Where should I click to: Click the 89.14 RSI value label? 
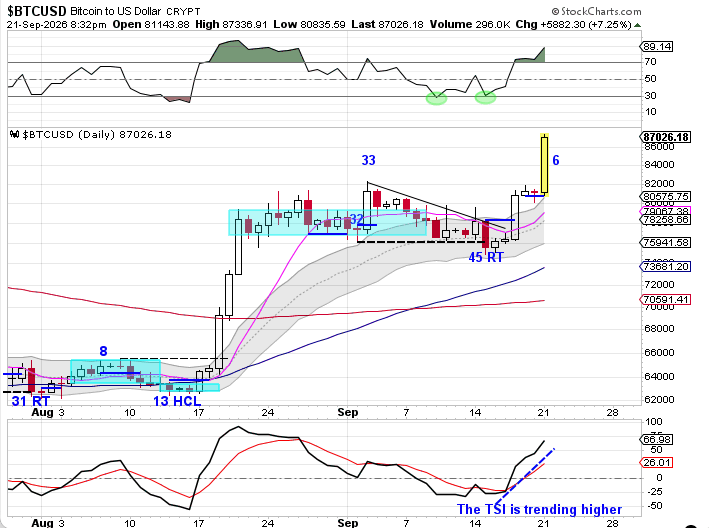657,47
